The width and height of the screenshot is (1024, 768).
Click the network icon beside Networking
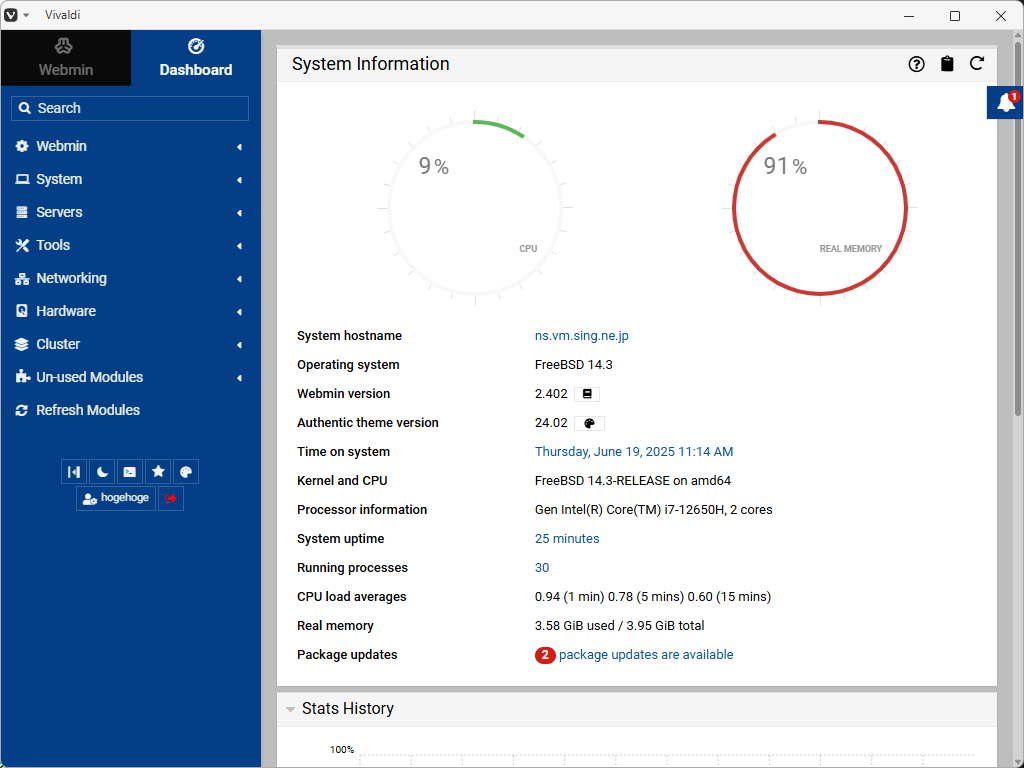[x=22, y=279]
